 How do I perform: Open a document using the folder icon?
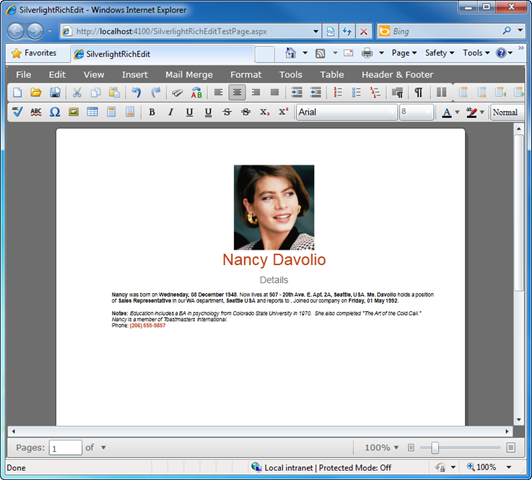[36, 92]
